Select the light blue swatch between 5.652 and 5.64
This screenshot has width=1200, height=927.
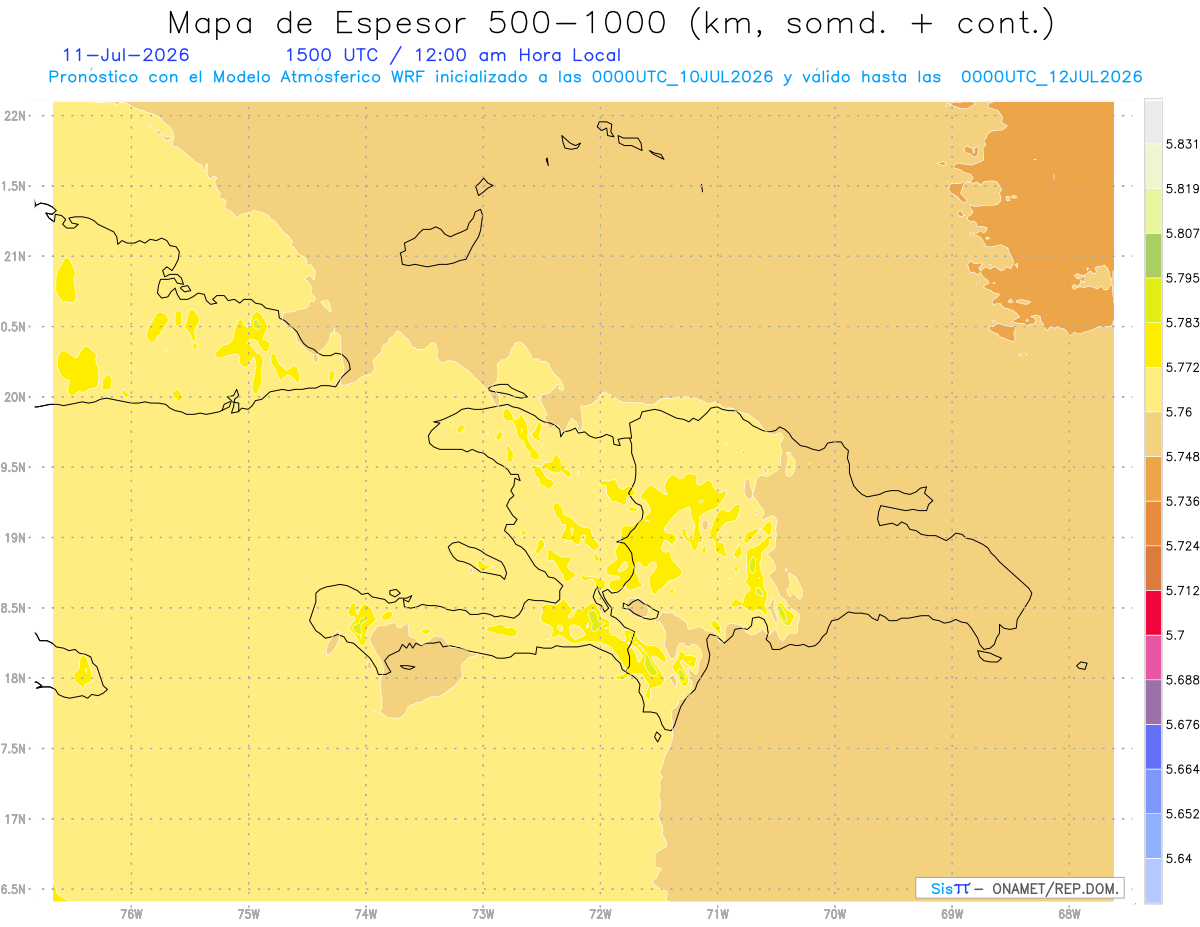pos(1153,836)
